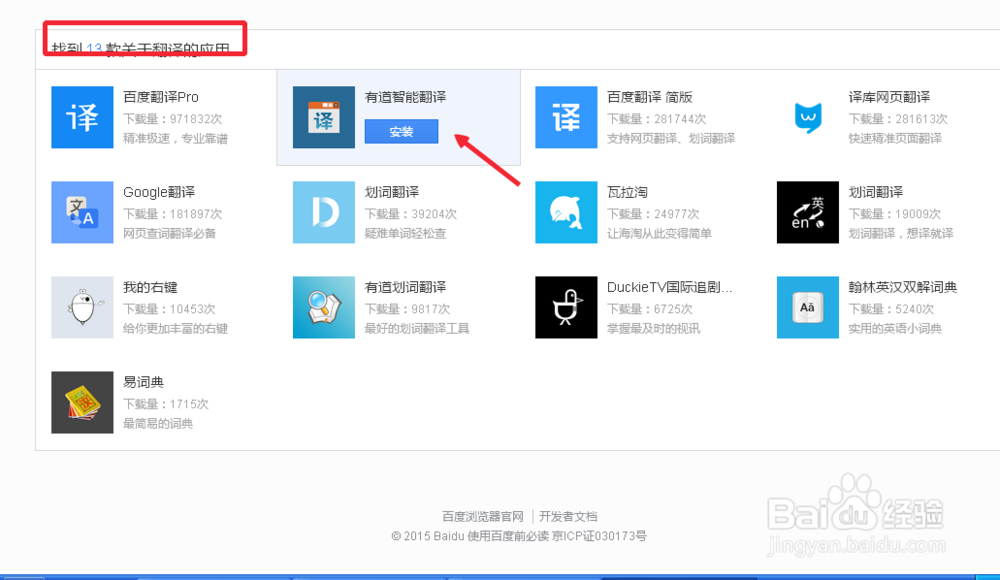Click the 有道划词翻译 magnifier icon
Viewport: 1000px width, 580px height.
point(324,308)
